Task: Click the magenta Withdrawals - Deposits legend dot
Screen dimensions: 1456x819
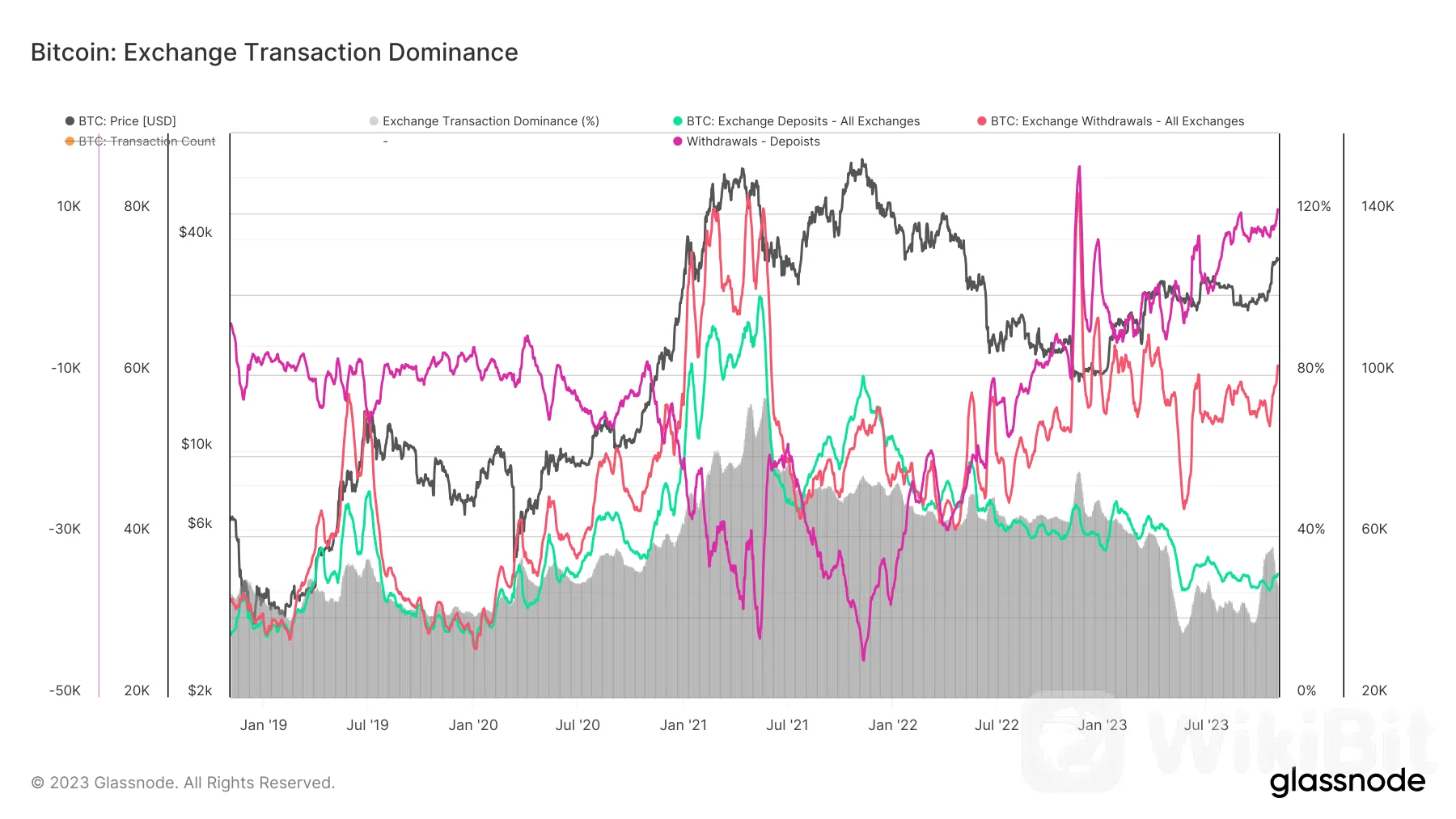Action: pos(678,141)
